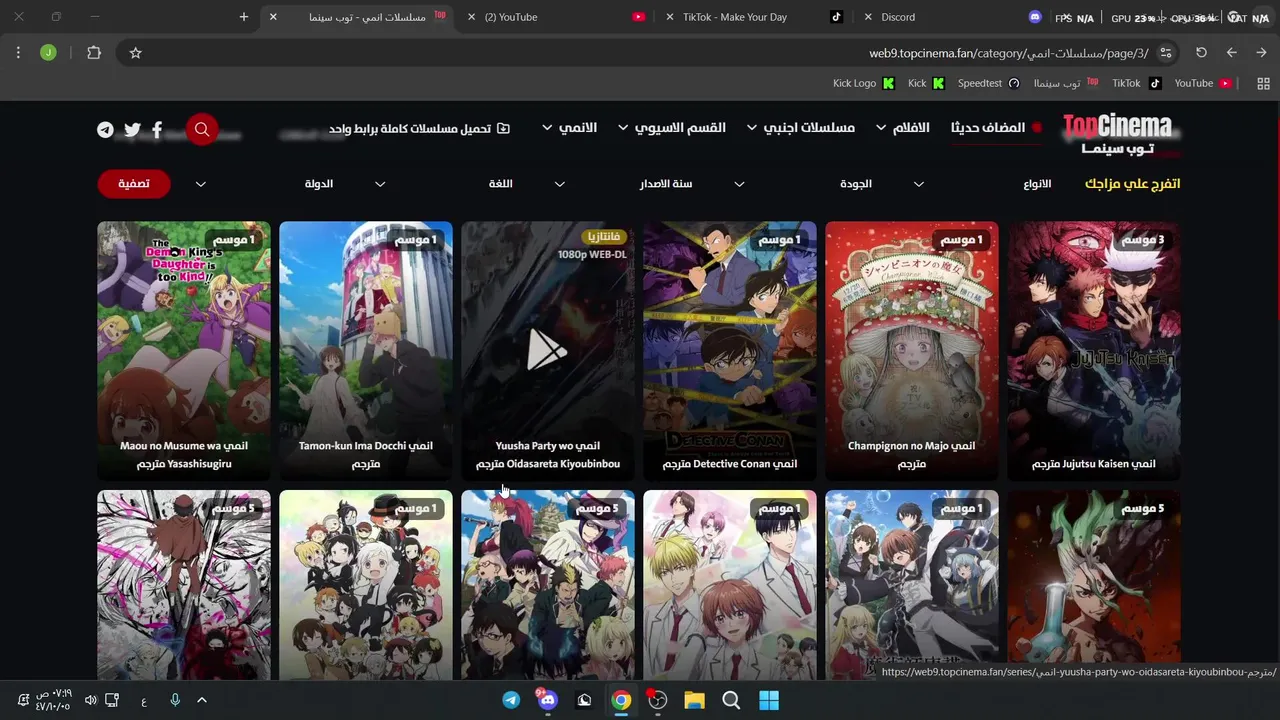Open the Kick bookmark
This screenshot has width=1280, height=720.
(925, 83)
